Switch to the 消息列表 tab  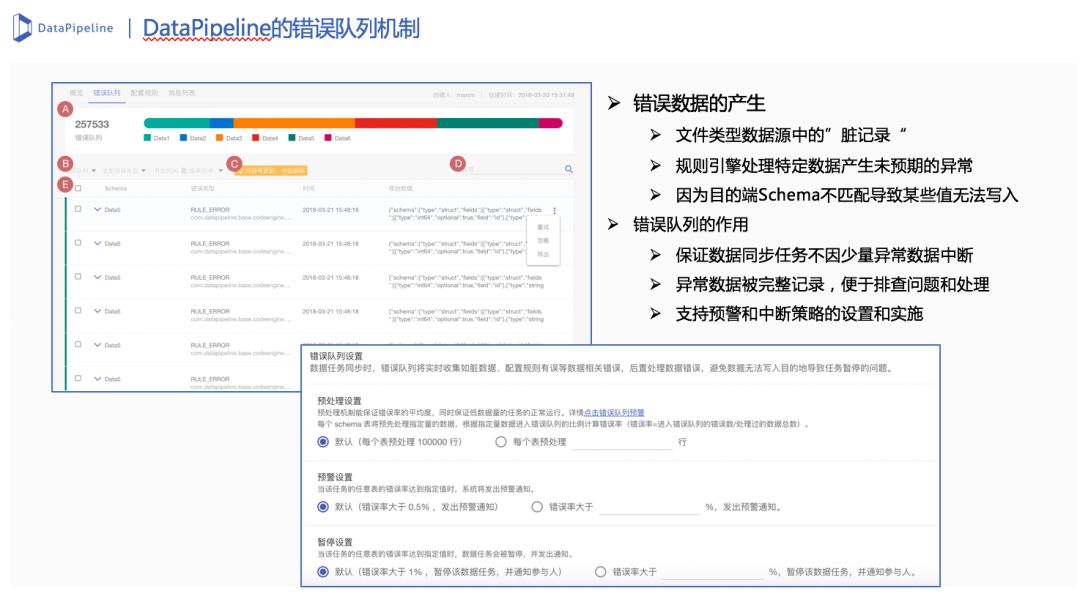(181, 93)
